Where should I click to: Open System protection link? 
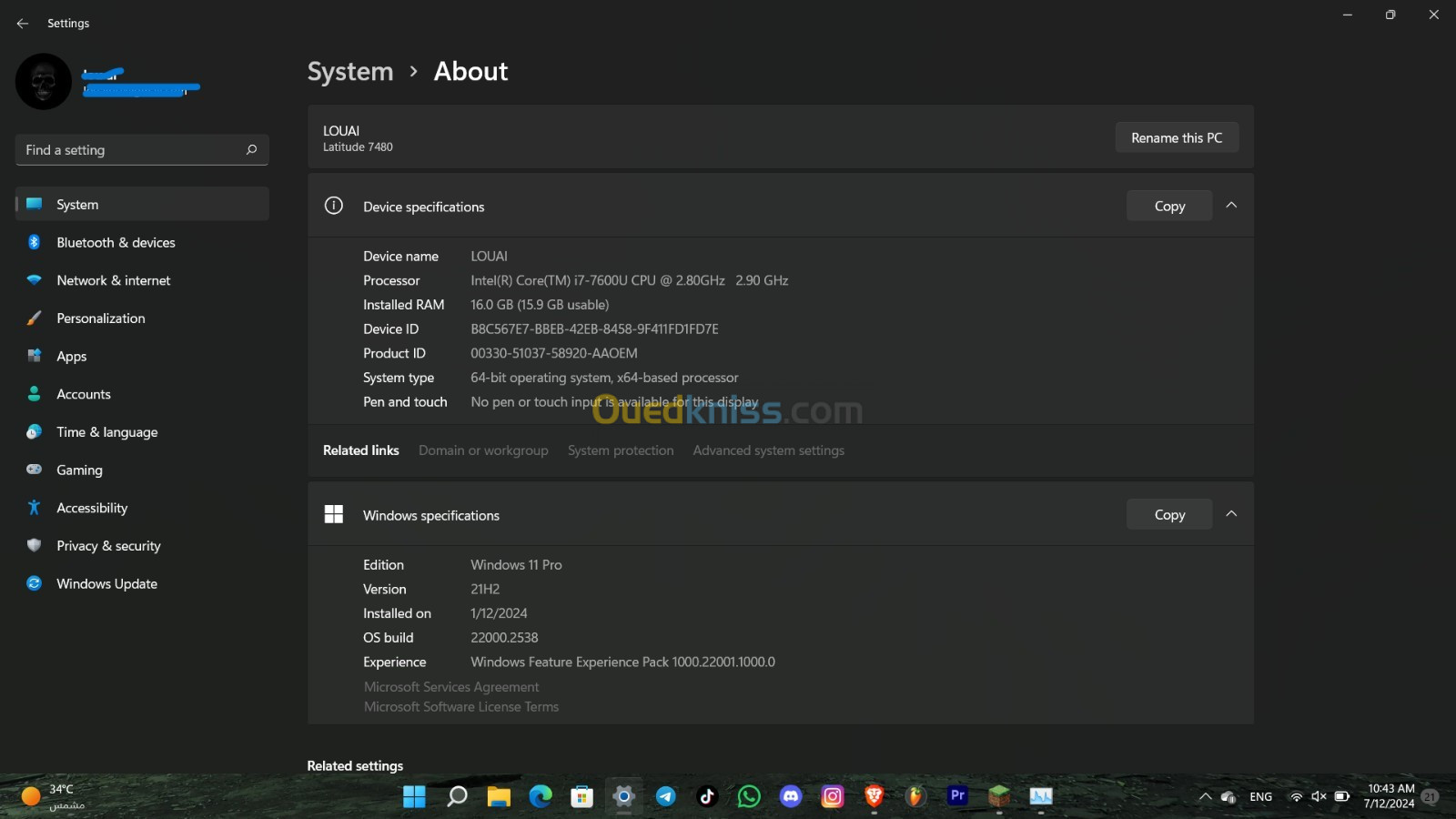tap(621, 450)
